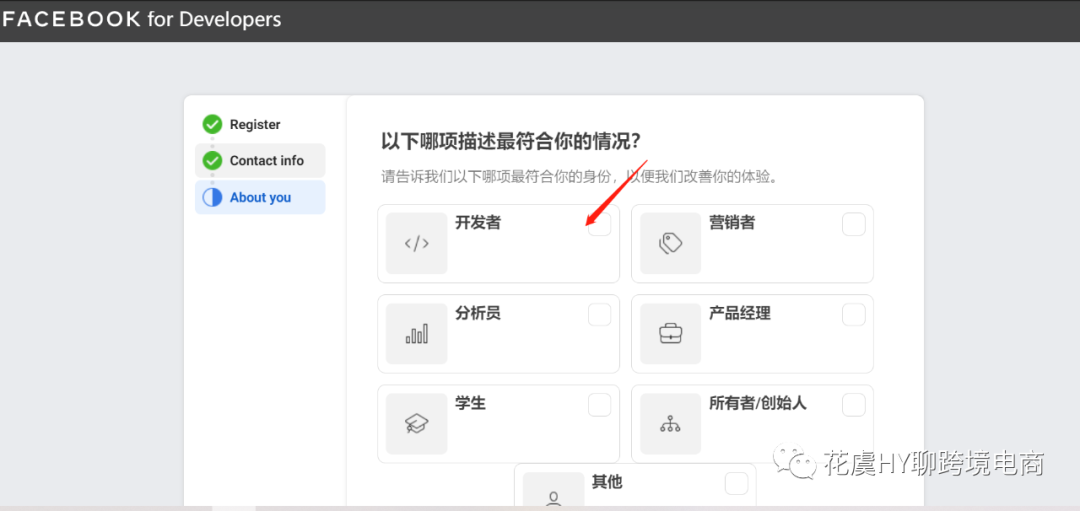
Task: Click the 其他 label text
Action: pyautogui.click(x=607, y=482)
